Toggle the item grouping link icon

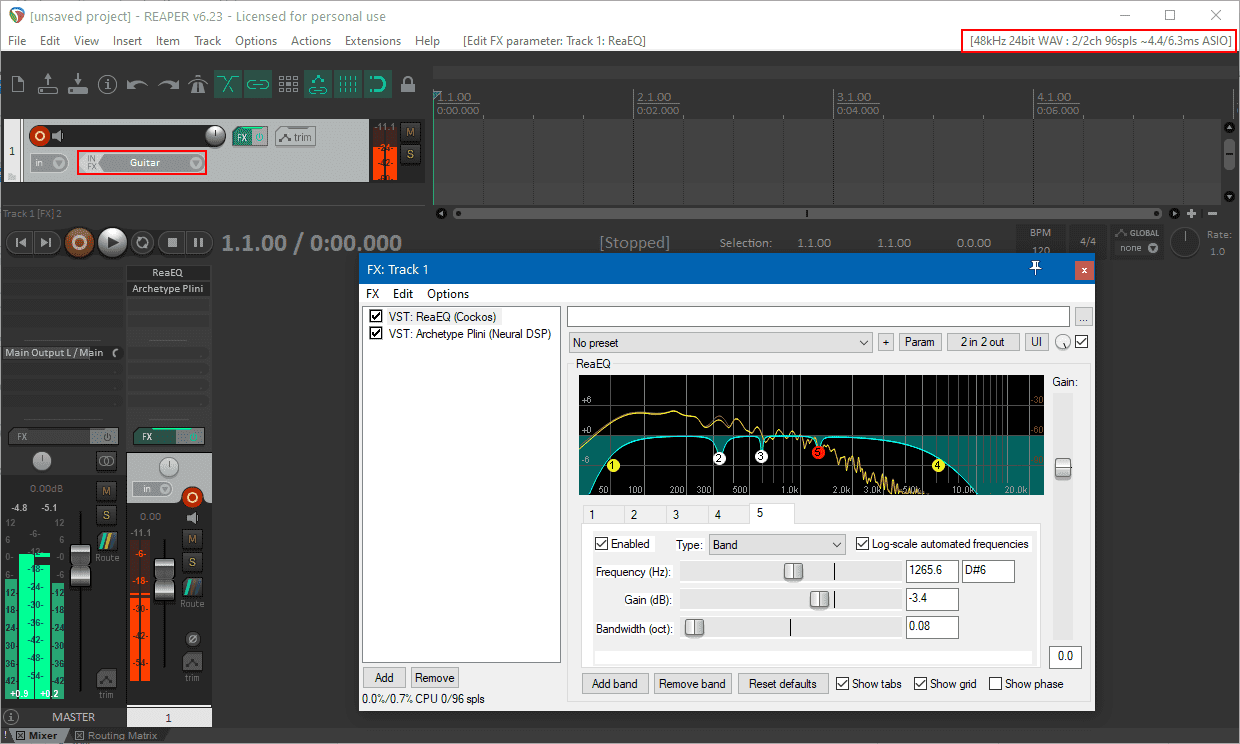click(258, 84)
